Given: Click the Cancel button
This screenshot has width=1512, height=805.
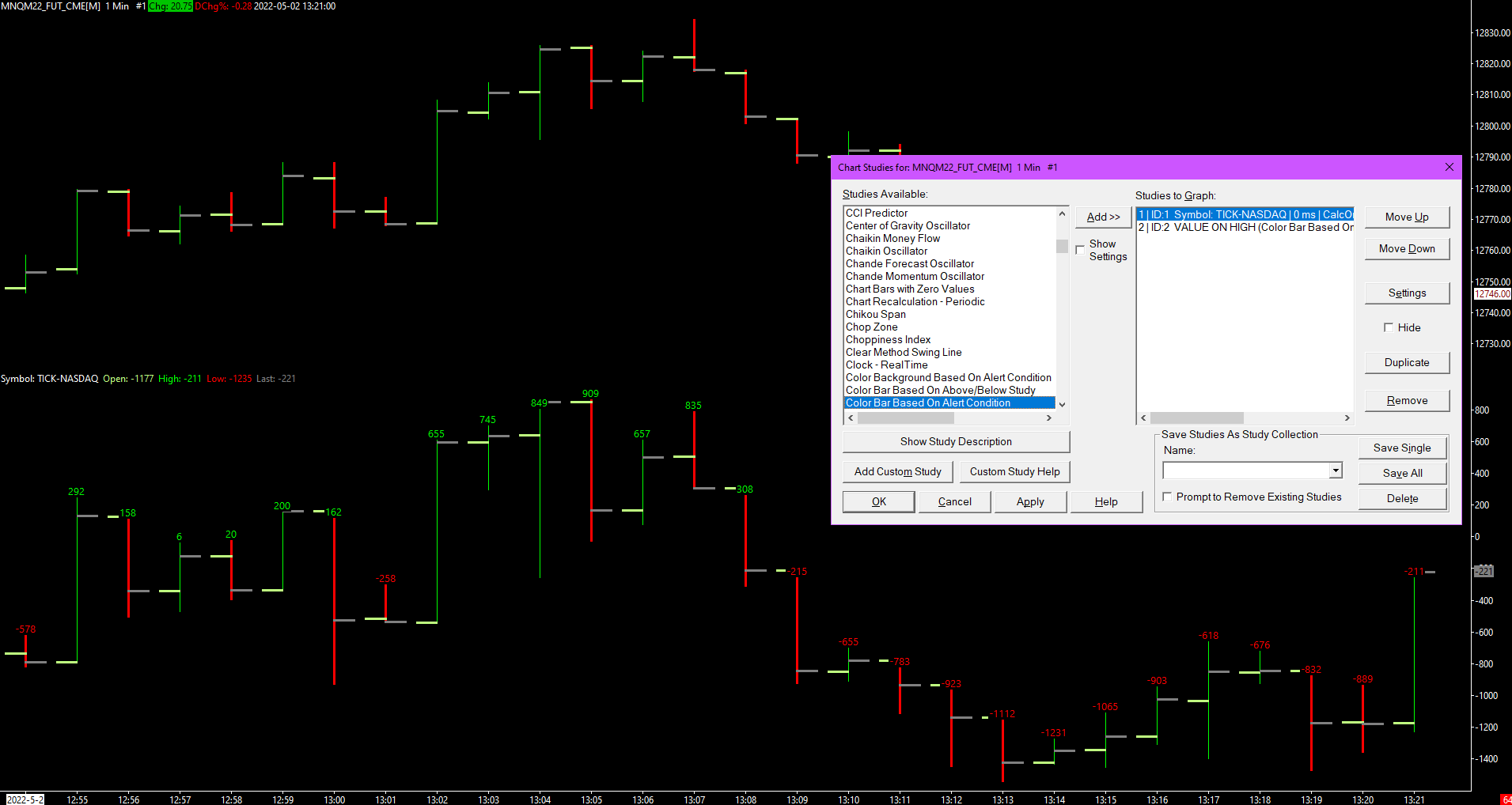Looking at the screenshot, I should pos(955,501).
